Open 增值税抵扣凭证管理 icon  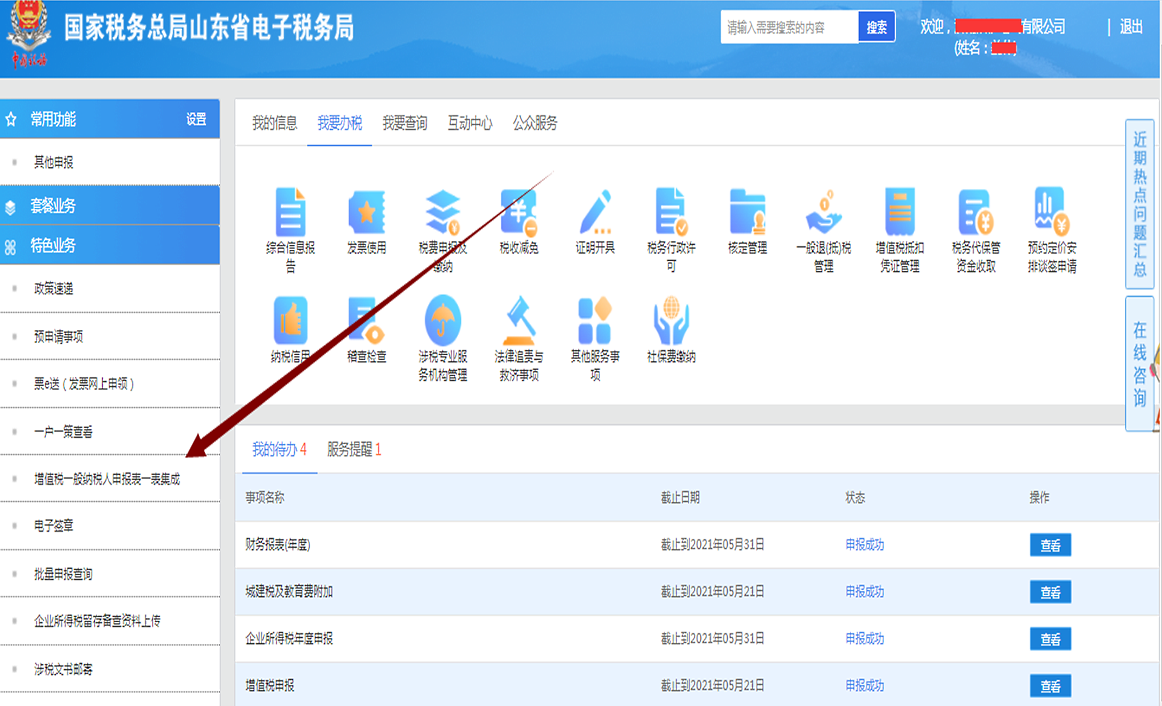tap(900, 213)
